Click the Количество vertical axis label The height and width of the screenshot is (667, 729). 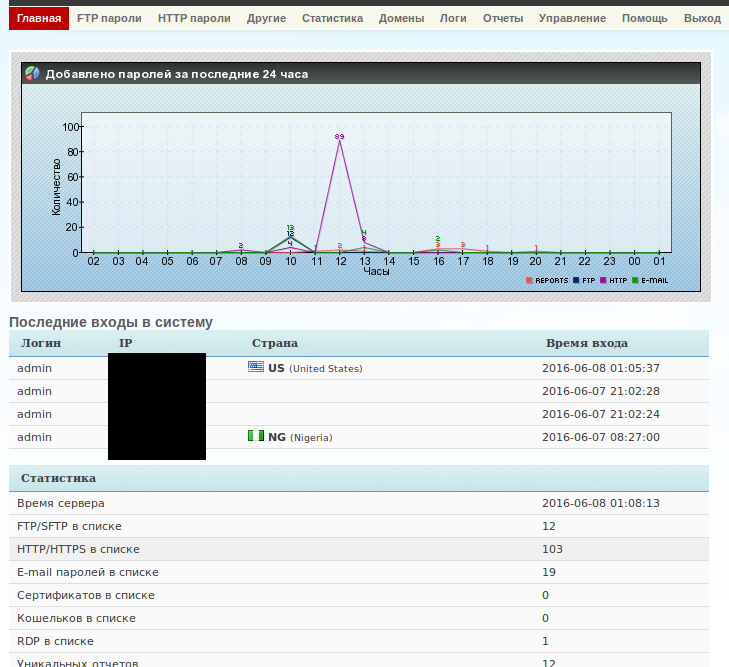(x=56, y=187)
